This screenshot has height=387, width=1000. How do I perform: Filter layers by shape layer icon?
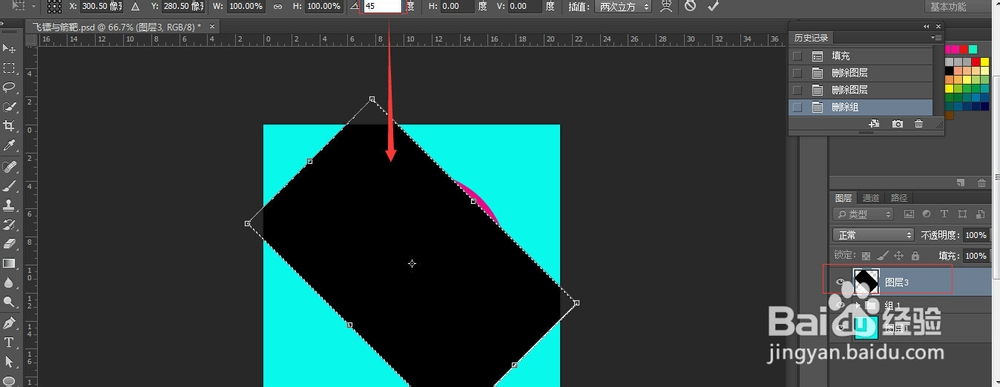click(961, 214)
